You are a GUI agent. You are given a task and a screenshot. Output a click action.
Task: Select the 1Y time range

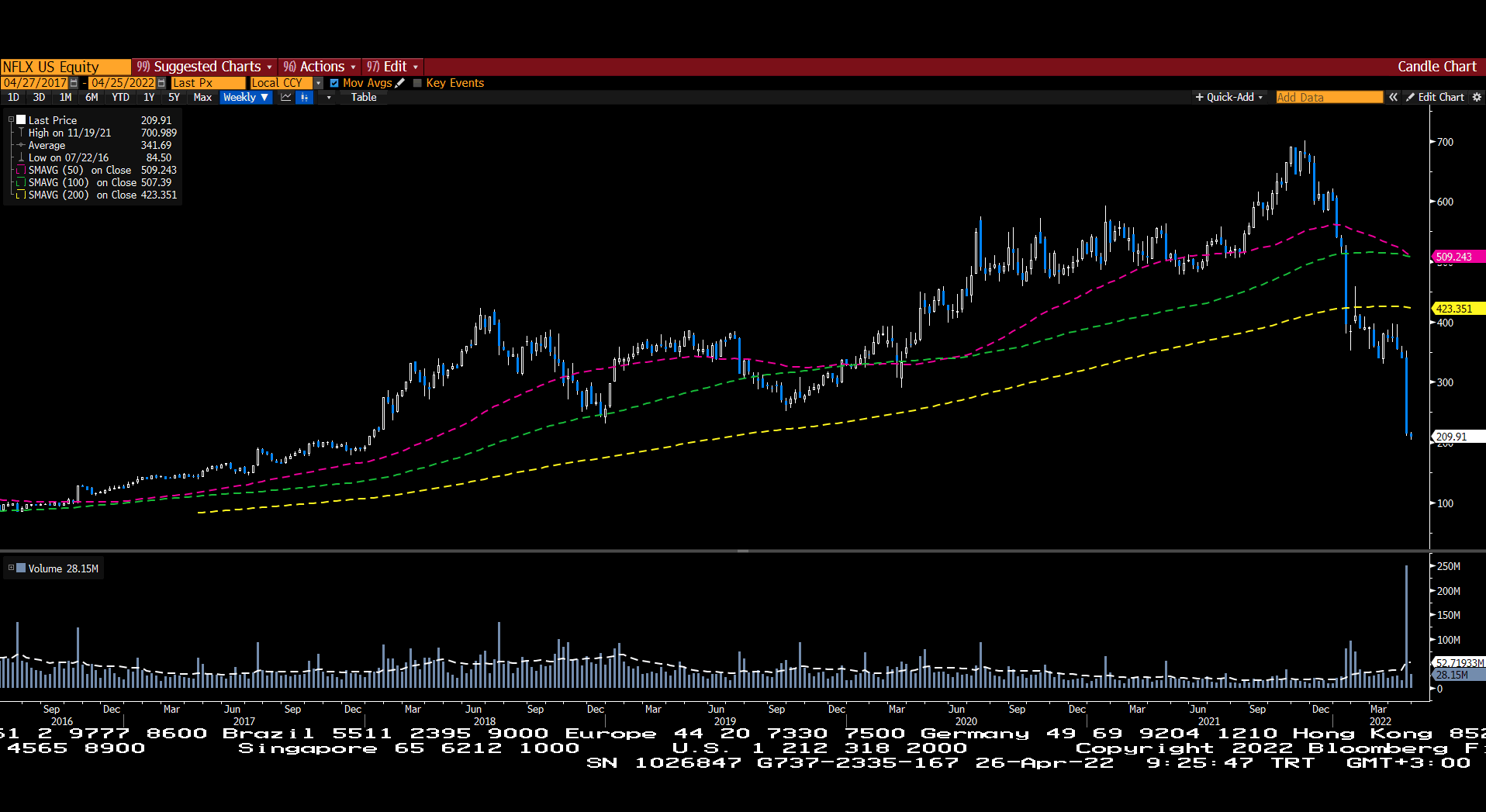pyautogui.click(x=149, y=97)
